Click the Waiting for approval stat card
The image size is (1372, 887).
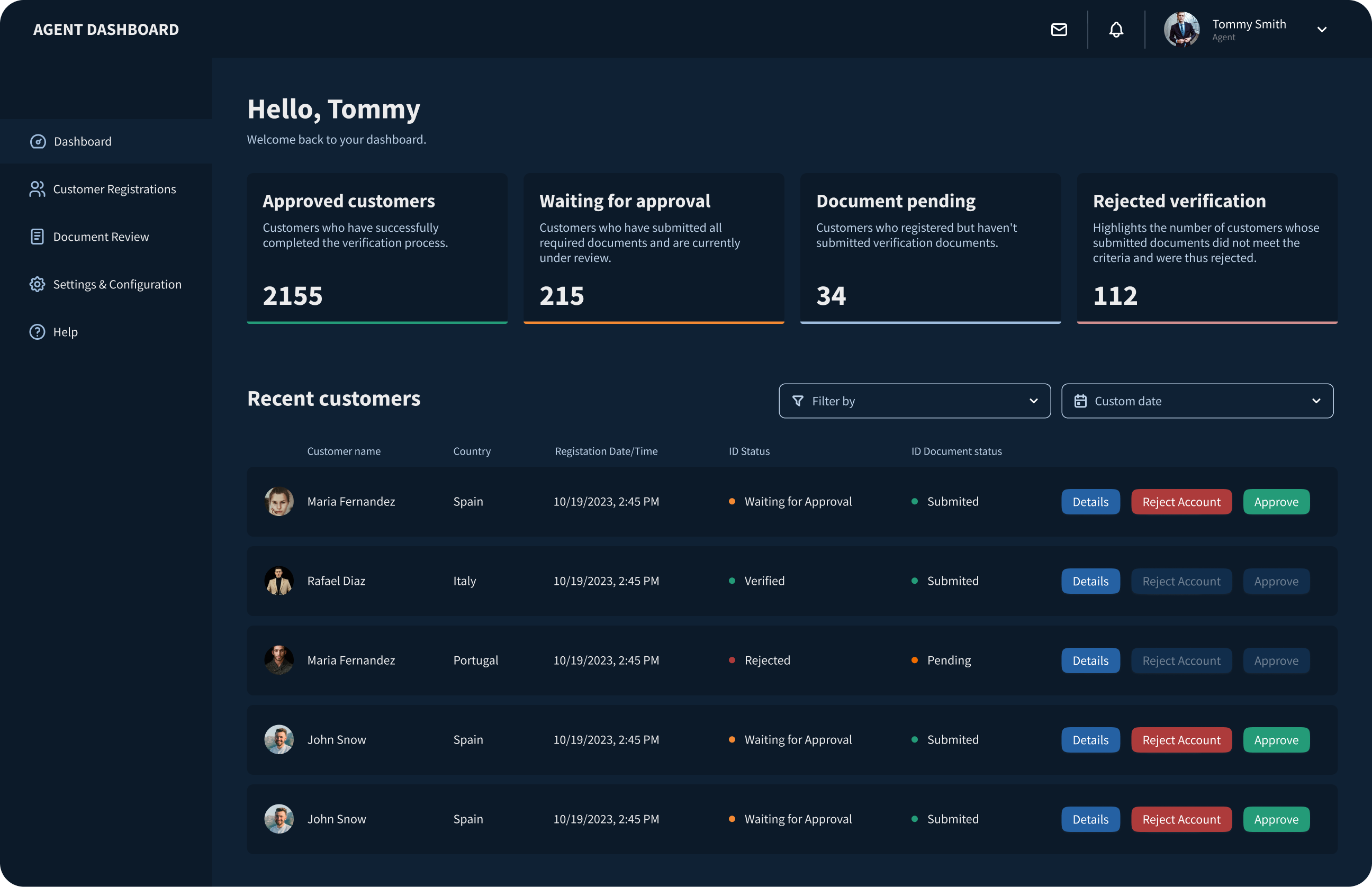[653, 248]
